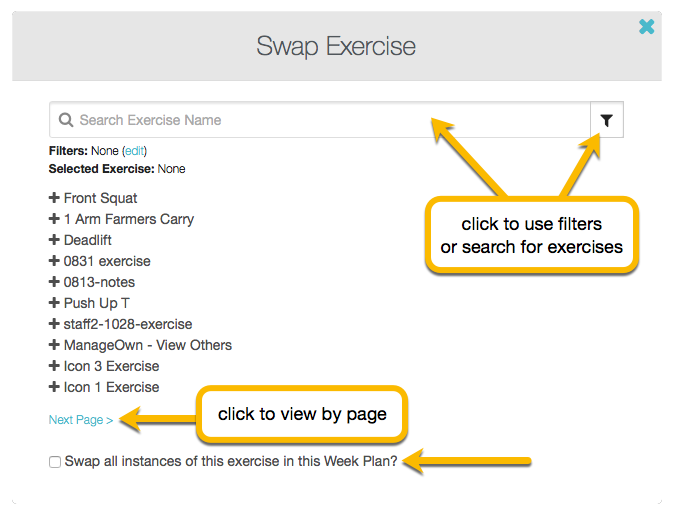Choose the Deadlift exercise name
The image size is (677, 524).
(x=88, y=240)
